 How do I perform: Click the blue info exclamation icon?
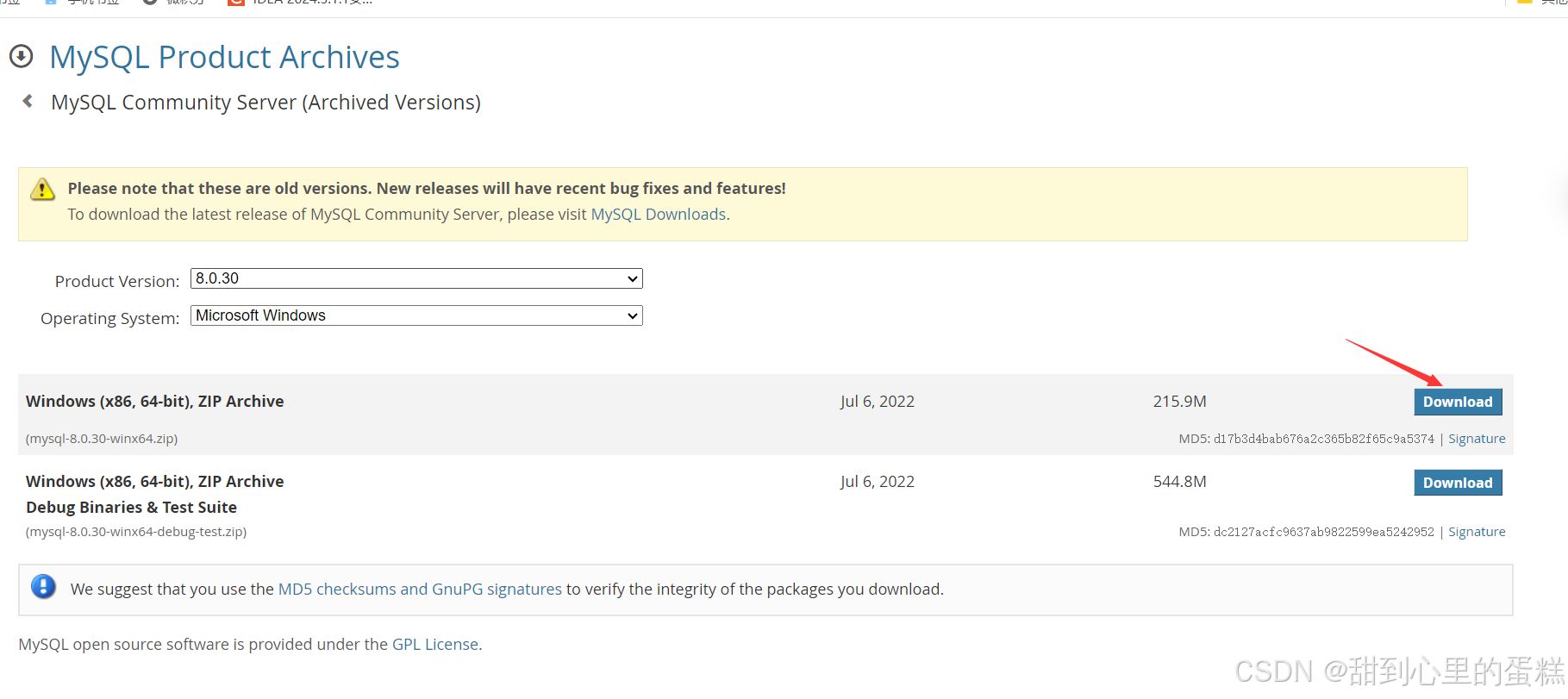(x=43, y=587)
